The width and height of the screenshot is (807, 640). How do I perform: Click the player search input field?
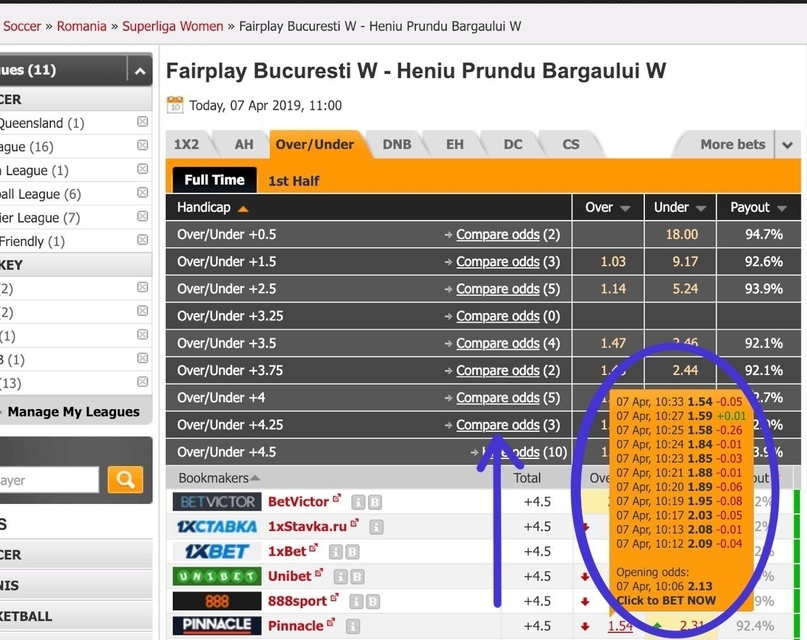(50, 480)
